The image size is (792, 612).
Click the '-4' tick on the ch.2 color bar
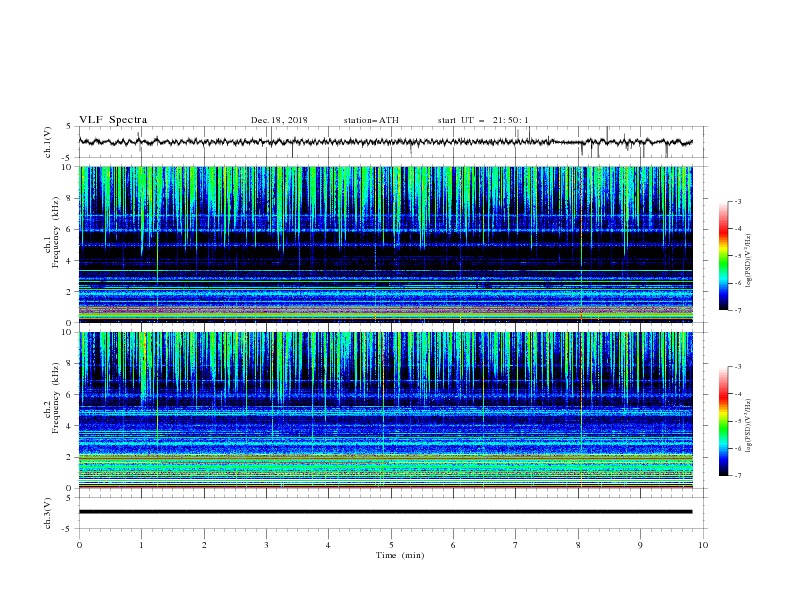737,394
